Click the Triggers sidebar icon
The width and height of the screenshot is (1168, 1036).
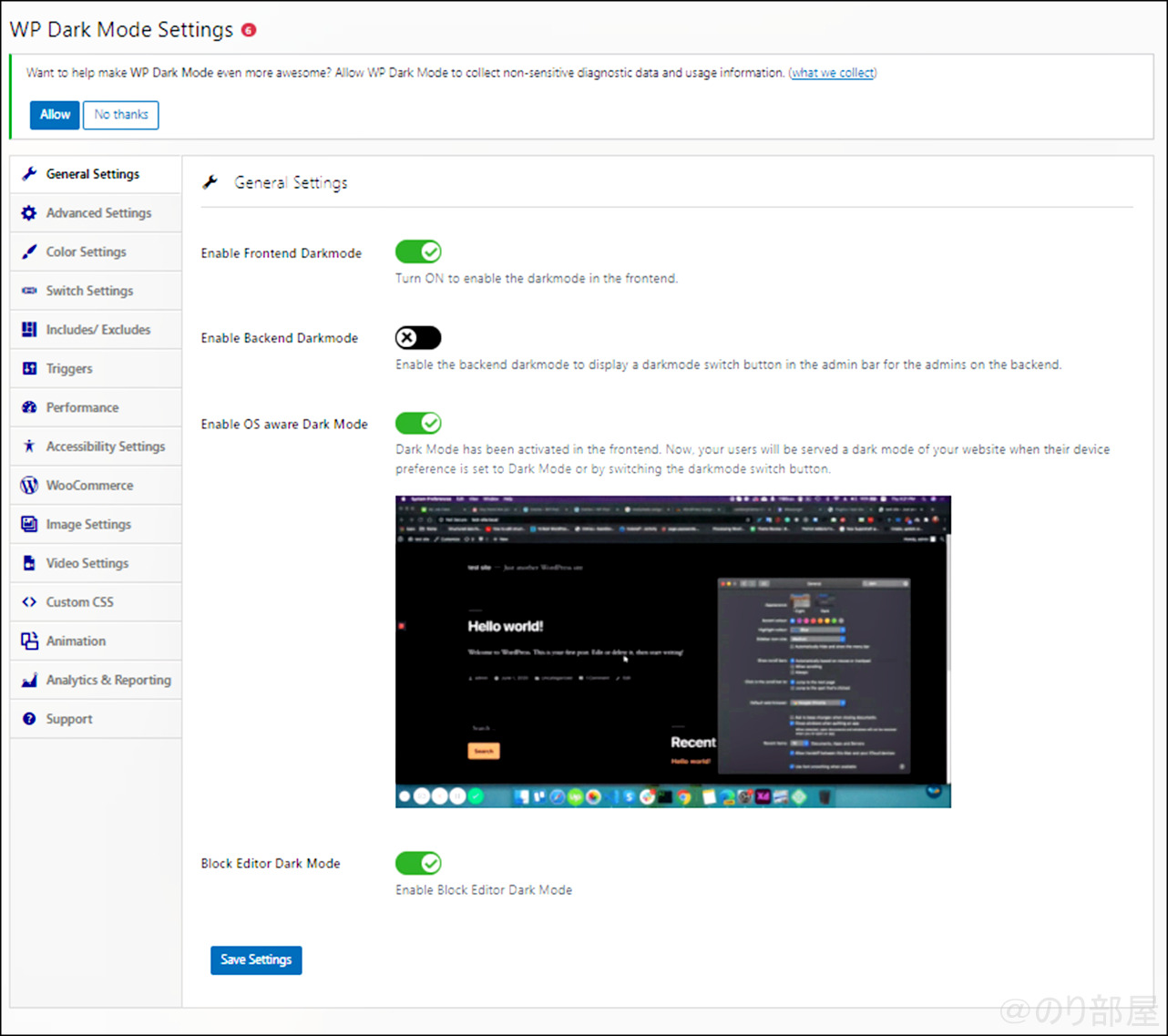(29, 368)
